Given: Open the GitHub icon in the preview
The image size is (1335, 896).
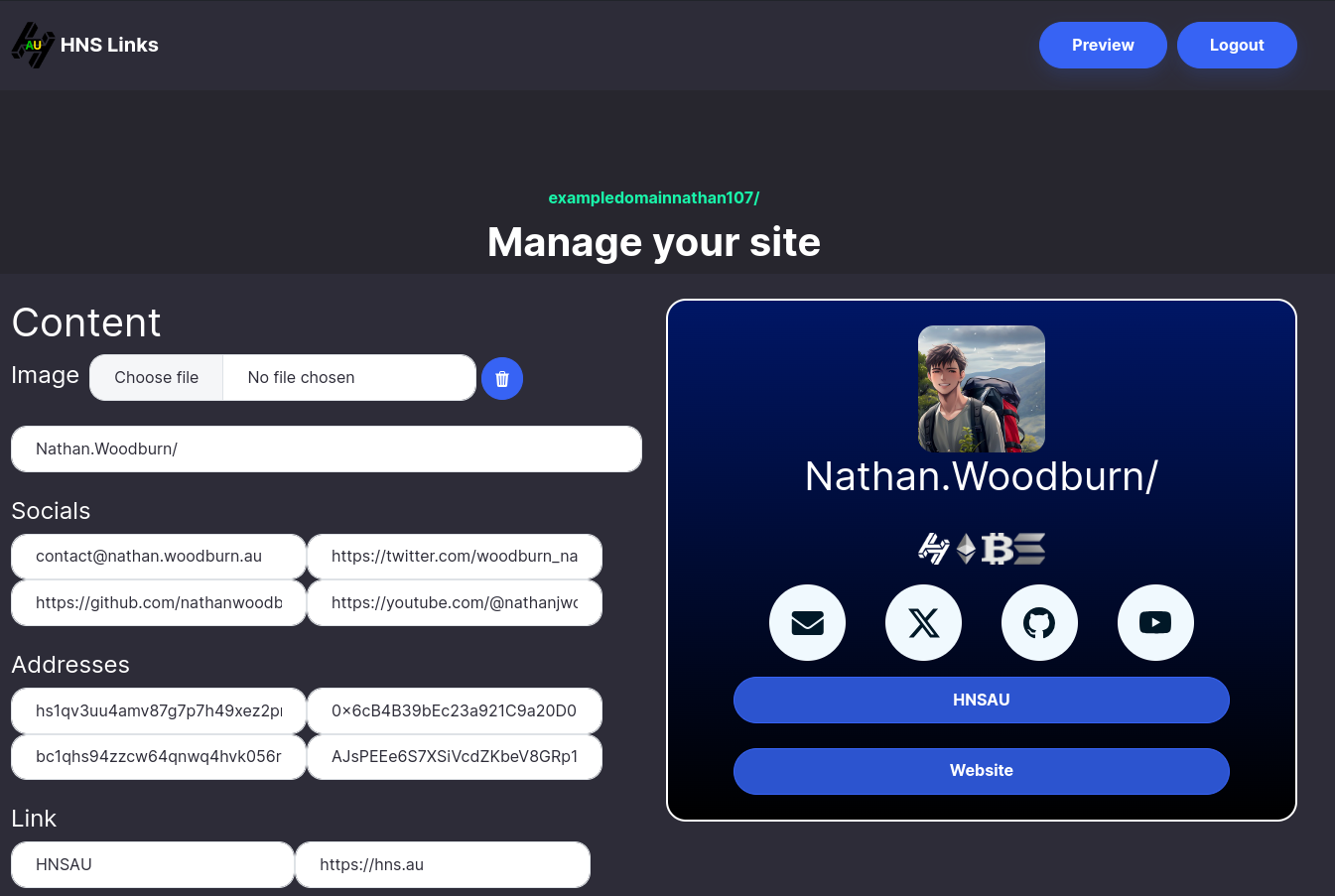Looking at the screenshot, I should (x=1039, y=623).
